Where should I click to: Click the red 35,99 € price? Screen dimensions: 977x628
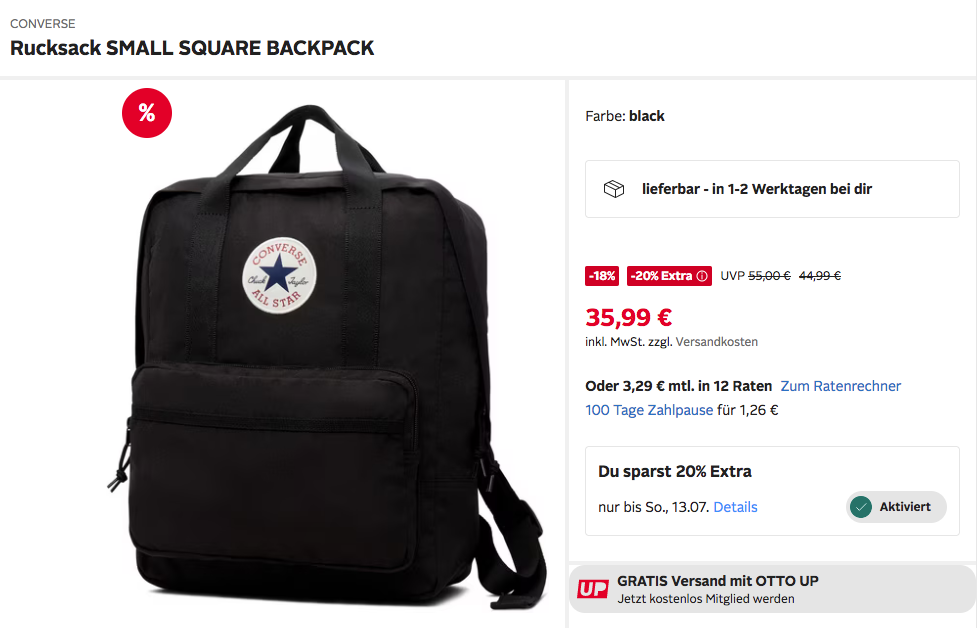click(x=628, y=318)
